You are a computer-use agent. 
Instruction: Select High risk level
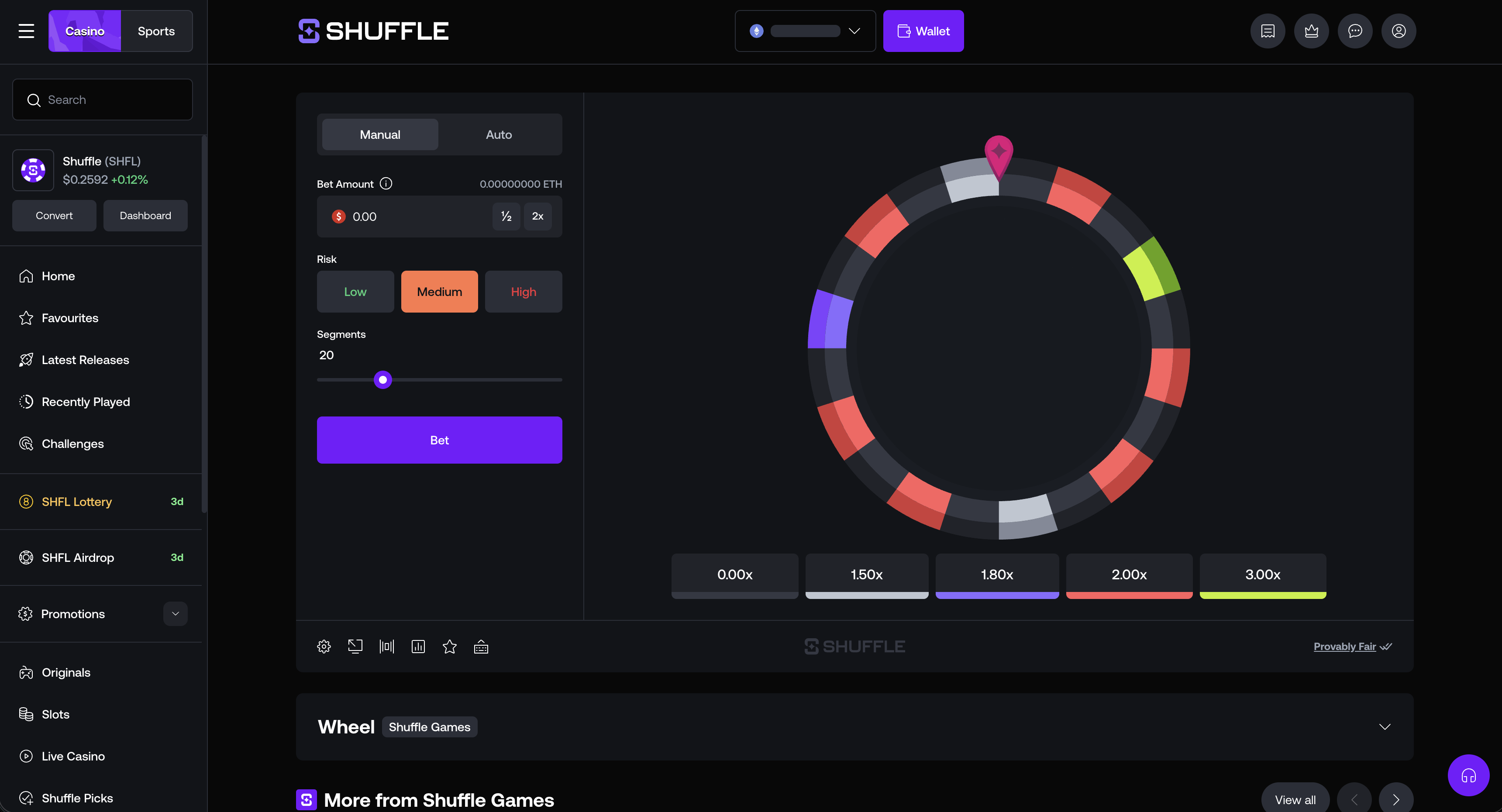(x=524, y=292)
